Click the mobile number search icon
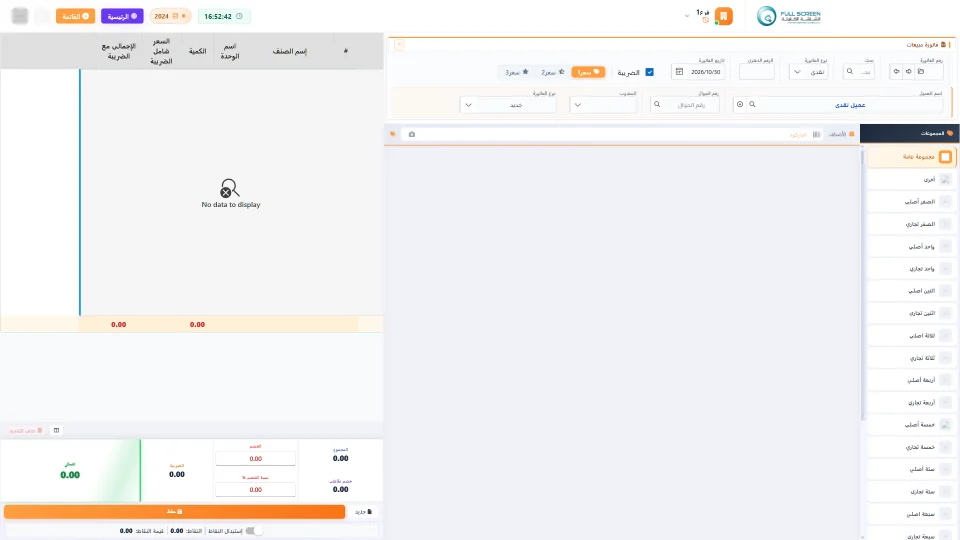960x540 pixels. [657, 105]
